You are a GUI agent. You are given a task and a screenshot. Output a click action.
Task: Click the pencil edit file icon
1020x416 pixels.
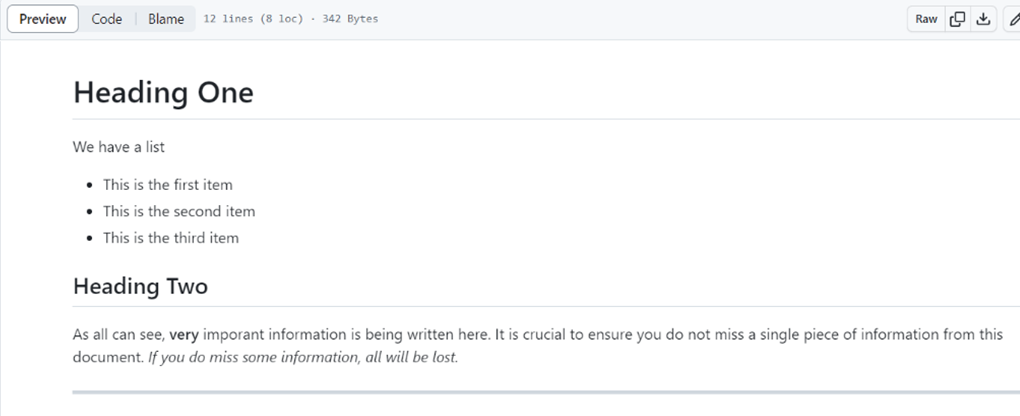tap(1012, 19)
